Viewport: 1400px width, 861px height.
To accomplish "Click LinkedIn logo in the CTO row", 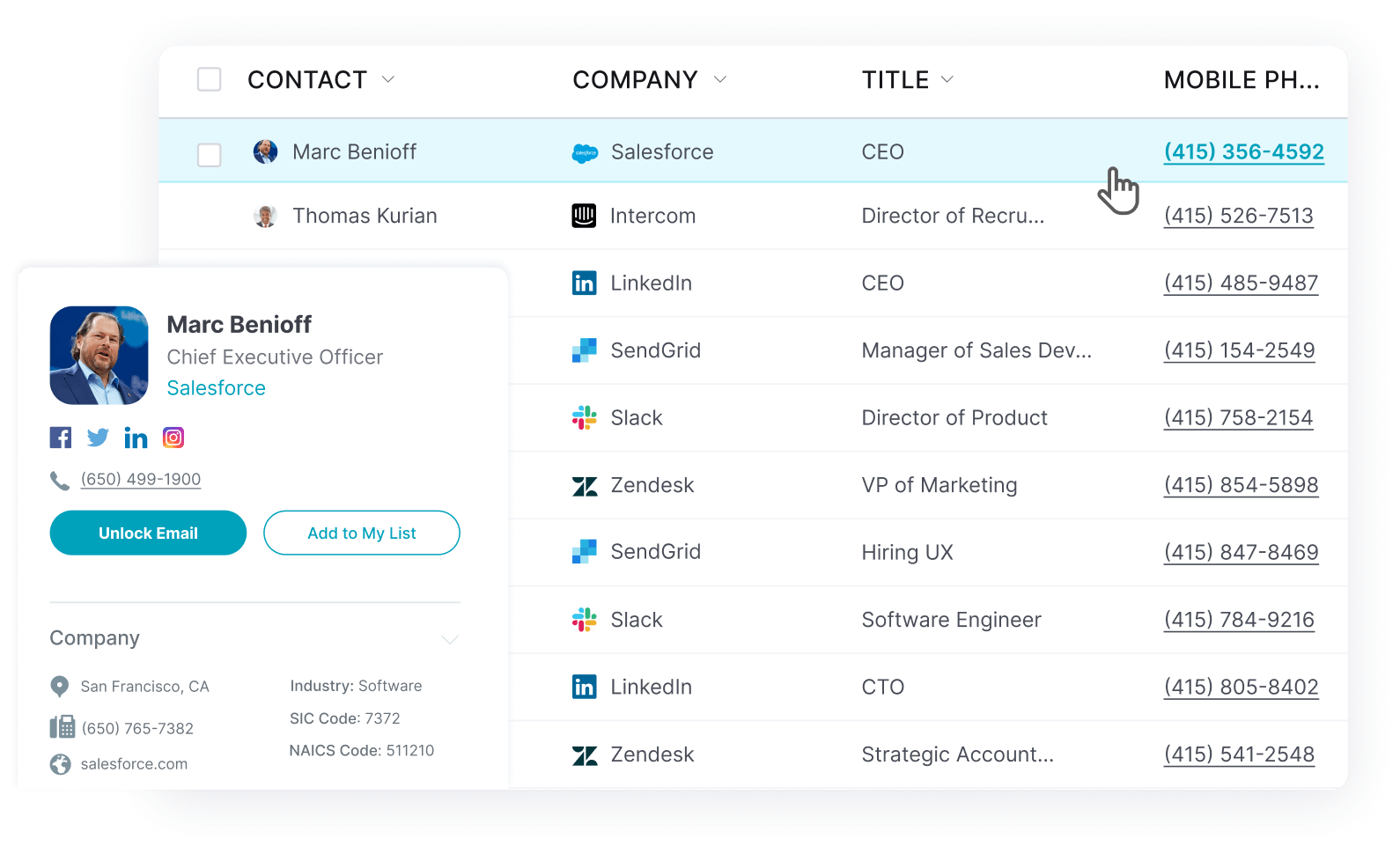I will [x=584, y=687].
